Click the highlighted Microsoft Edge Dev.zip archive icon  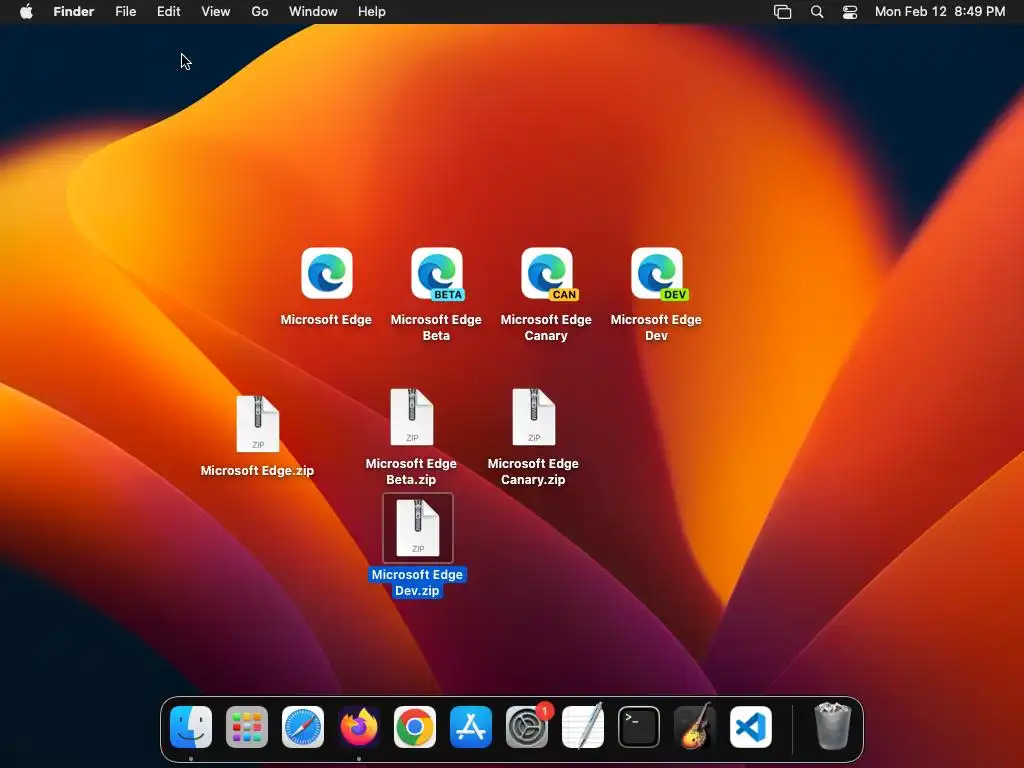[418, 528]
